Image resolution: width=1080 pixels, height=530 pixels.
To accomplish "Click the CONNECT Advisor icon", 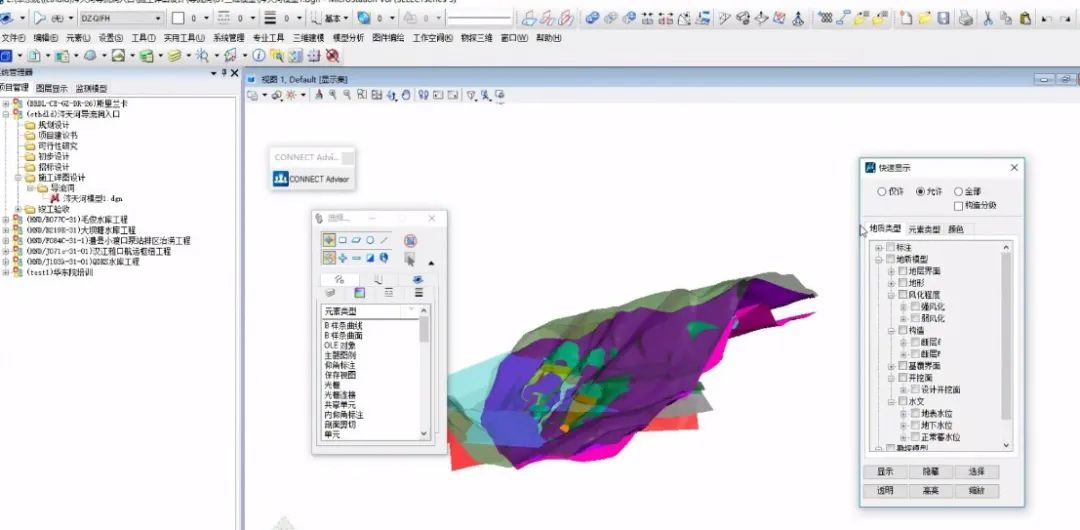I will (x=281, y=178).
